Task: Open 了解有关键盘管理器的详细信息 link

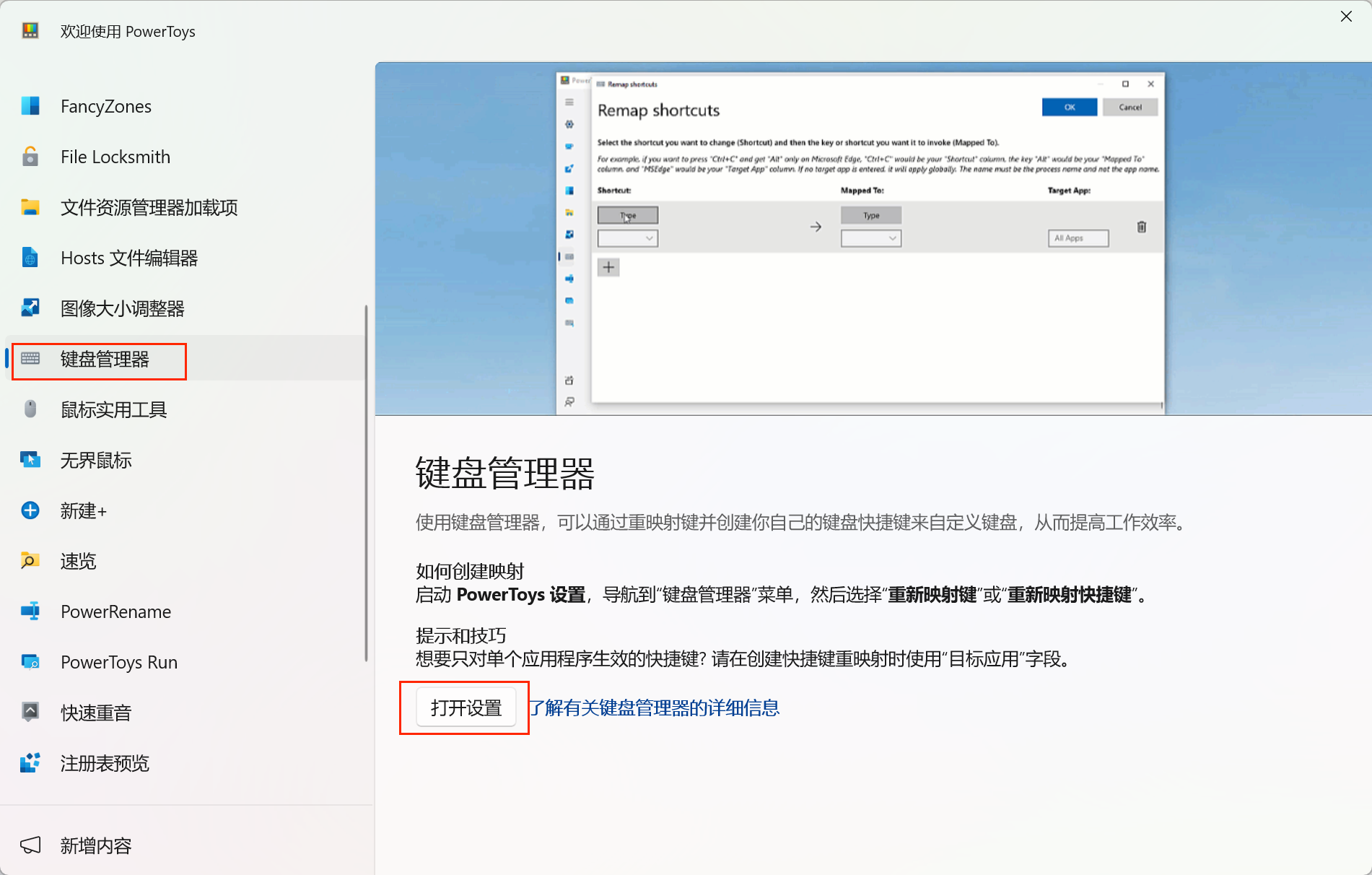Action: coord(655,708)
